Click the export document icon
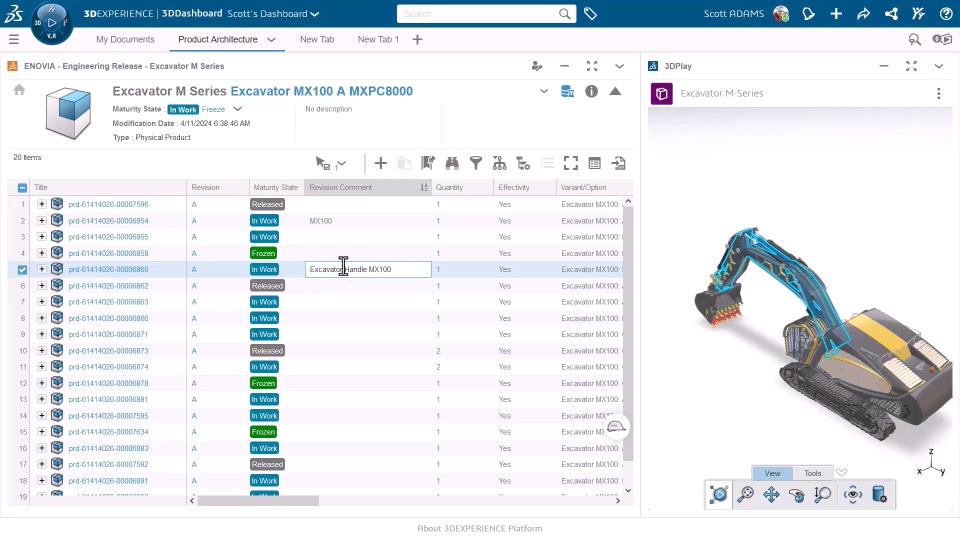Viewport: 960px width, 540px height. (618, 163)
